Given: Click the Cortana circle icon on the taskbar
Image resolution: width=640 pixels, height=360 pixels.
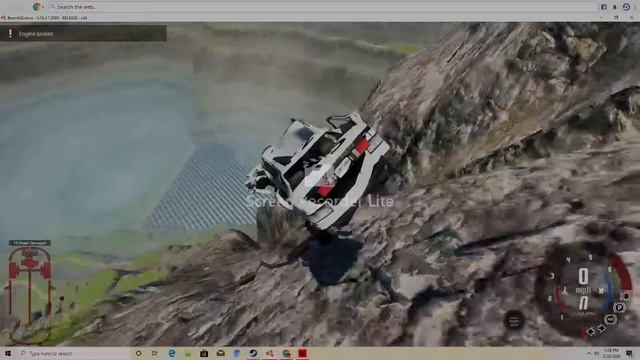Looking at the screenshot, I should tap(138, 353).
